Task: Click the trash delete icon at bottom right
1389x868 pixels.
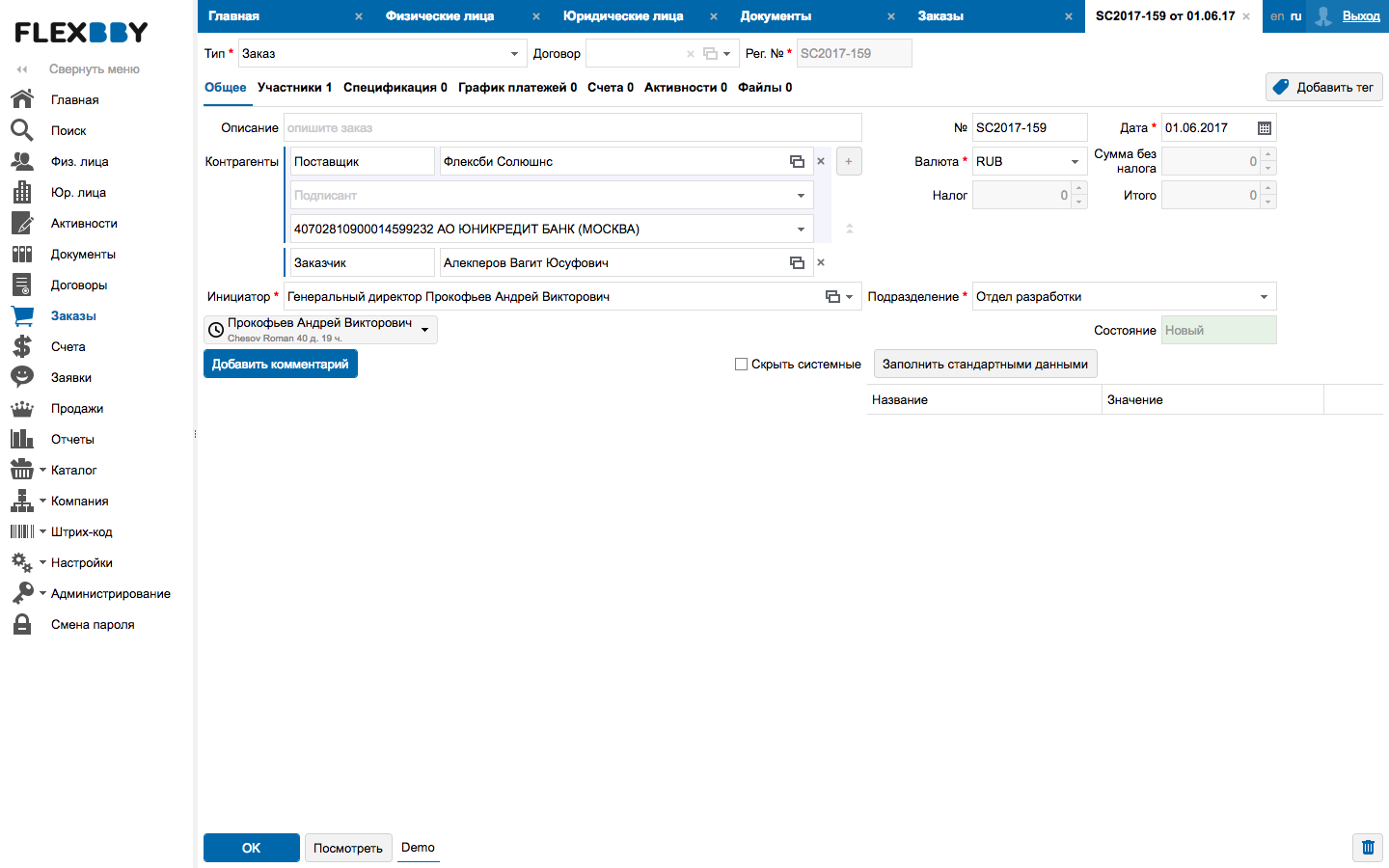Action: pos(1367,848)
